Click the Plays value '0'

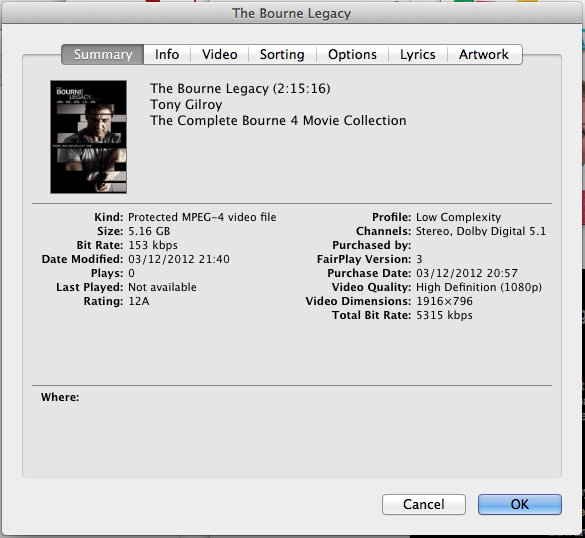[131, 273]
